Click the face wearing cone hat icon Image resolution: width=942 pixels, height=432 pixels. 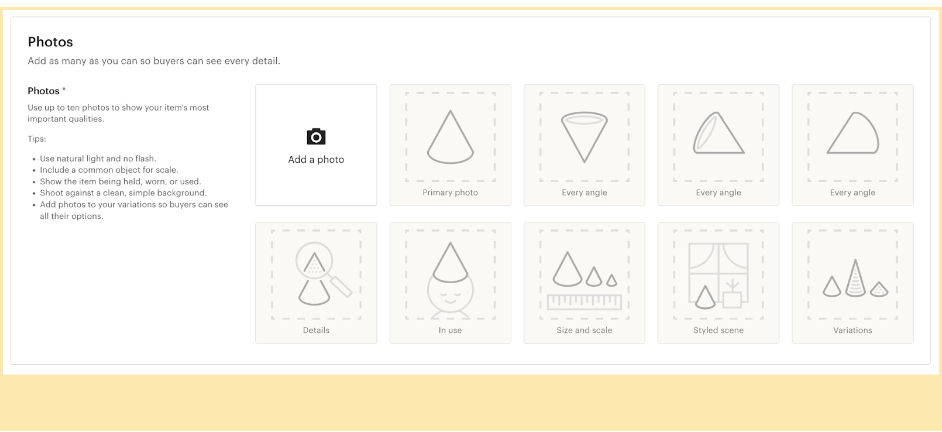click(x=451, y=281)
